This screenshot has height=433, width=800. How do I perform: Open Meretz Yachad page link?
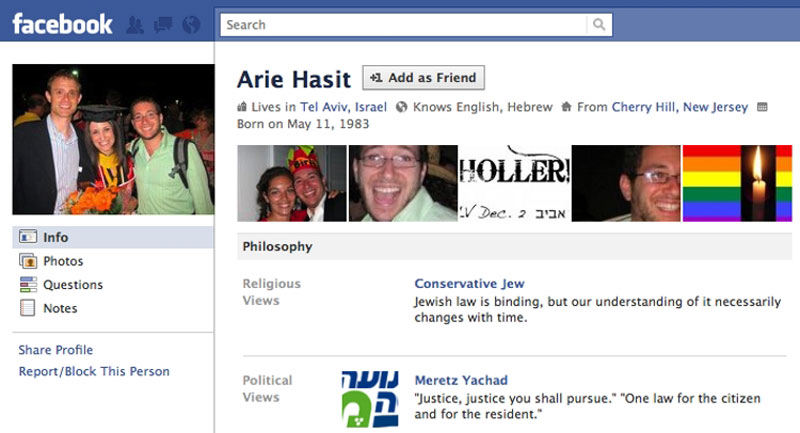click(461, 380)
